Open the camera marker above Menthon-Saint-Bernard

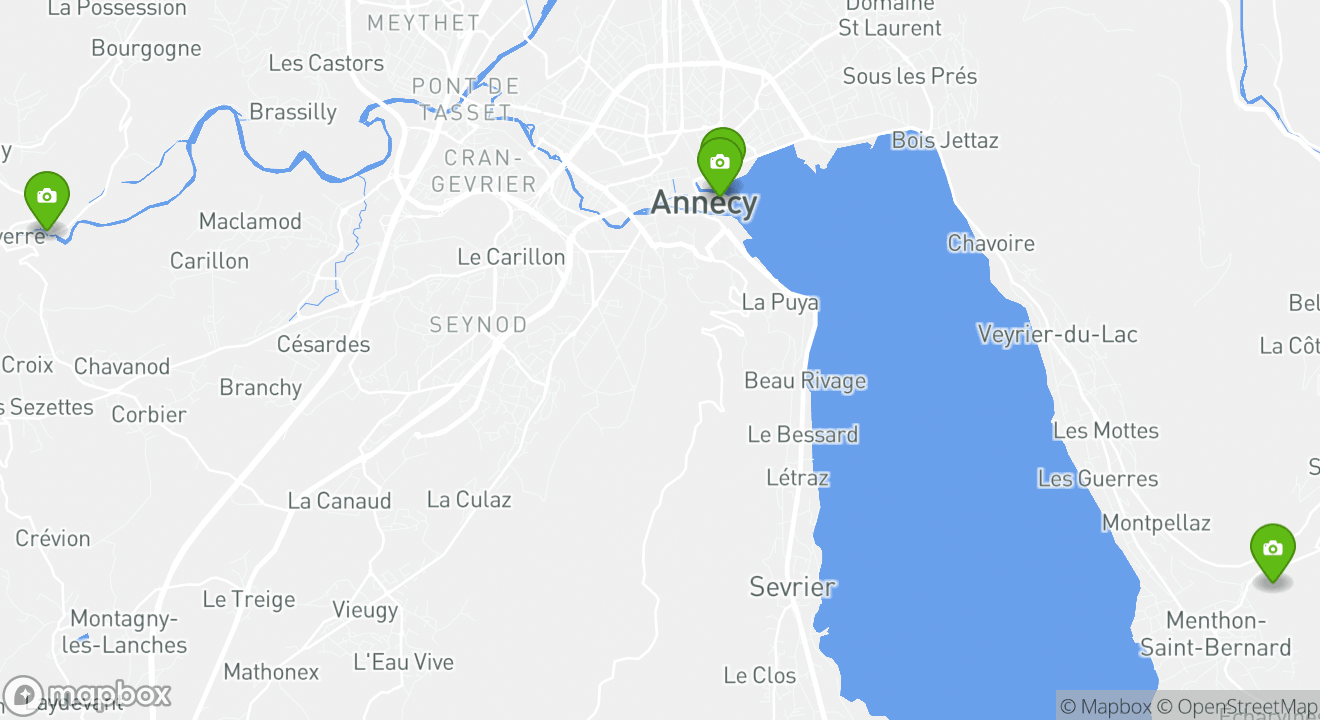pyautogui.click(x=1272, y=551)
